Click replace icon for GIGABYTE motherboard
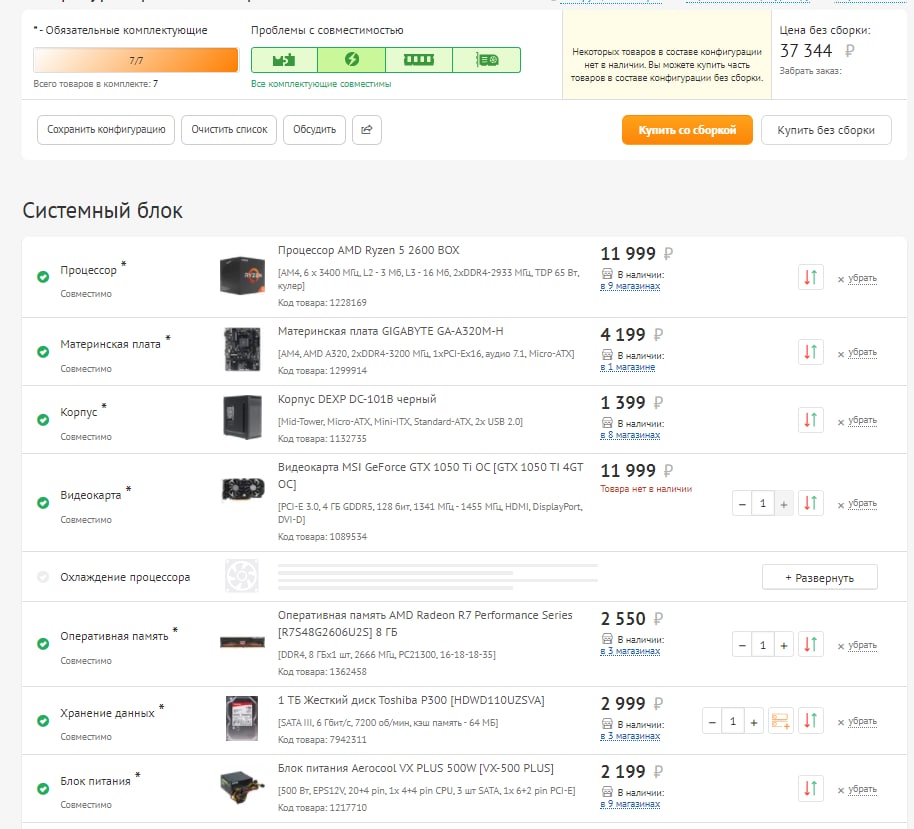The height and width of the screenshot is (829, 914). click(811, 352)
